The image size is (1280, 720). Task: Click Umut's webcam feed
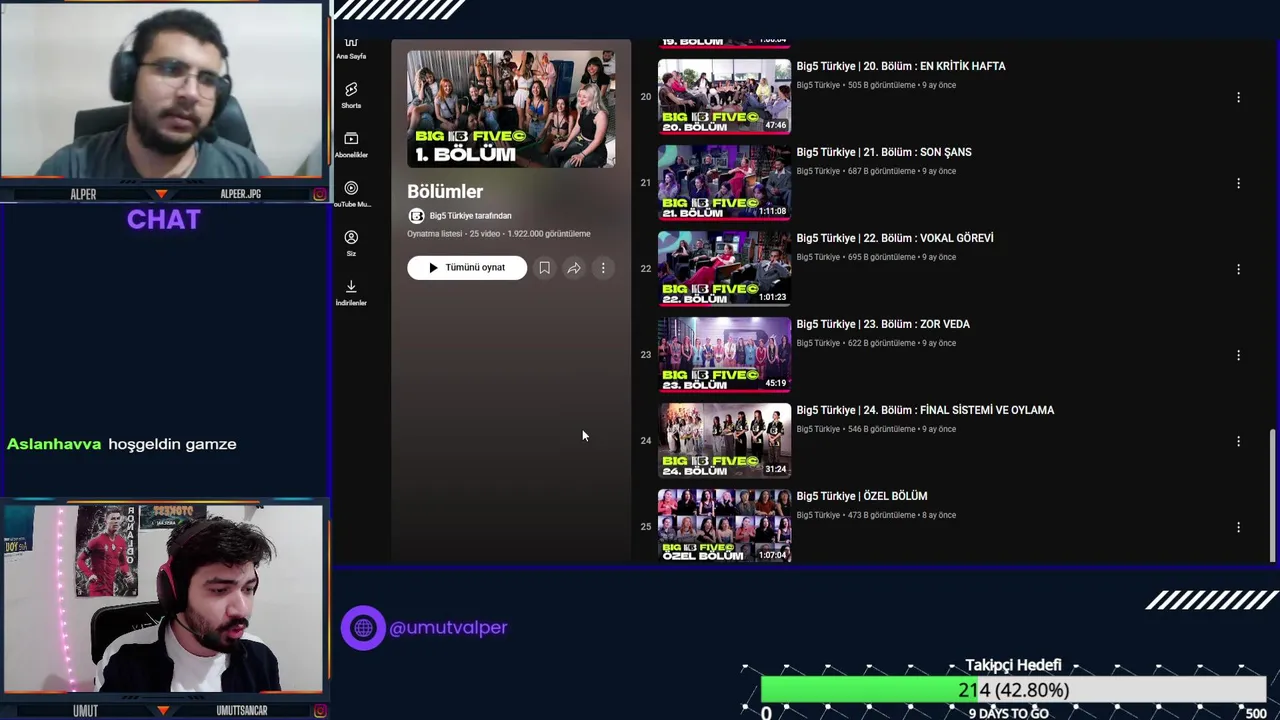[x=163, y=598]
